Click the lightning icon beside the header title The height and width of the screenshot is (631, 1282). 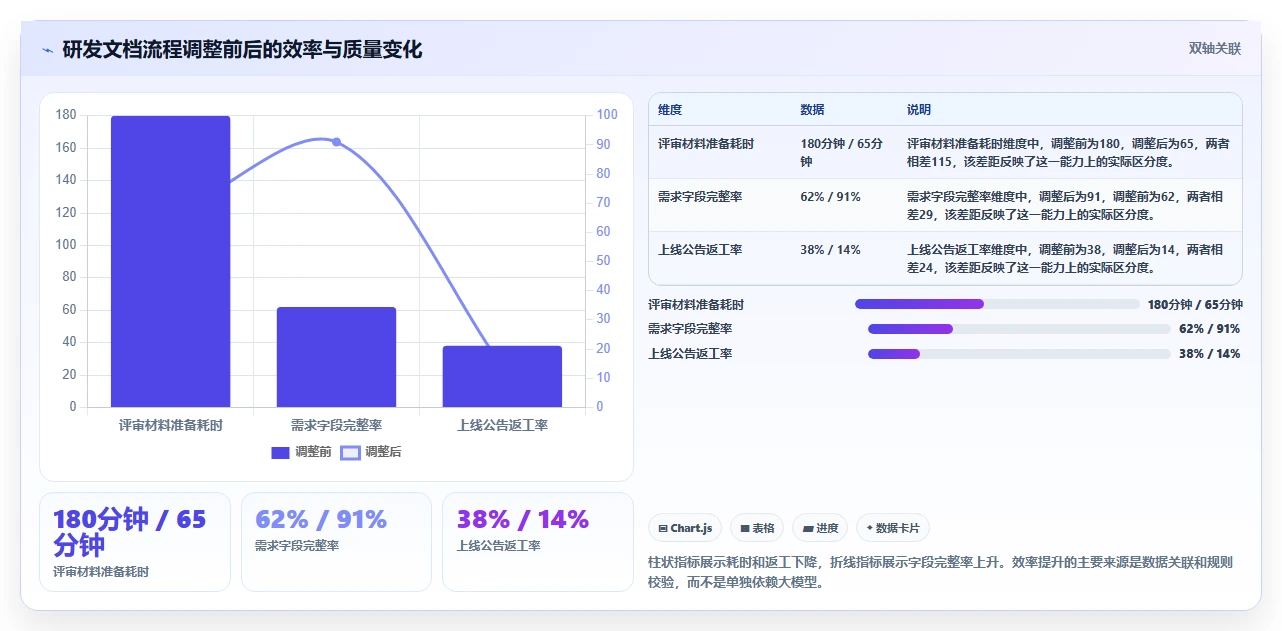pos(47,50)
